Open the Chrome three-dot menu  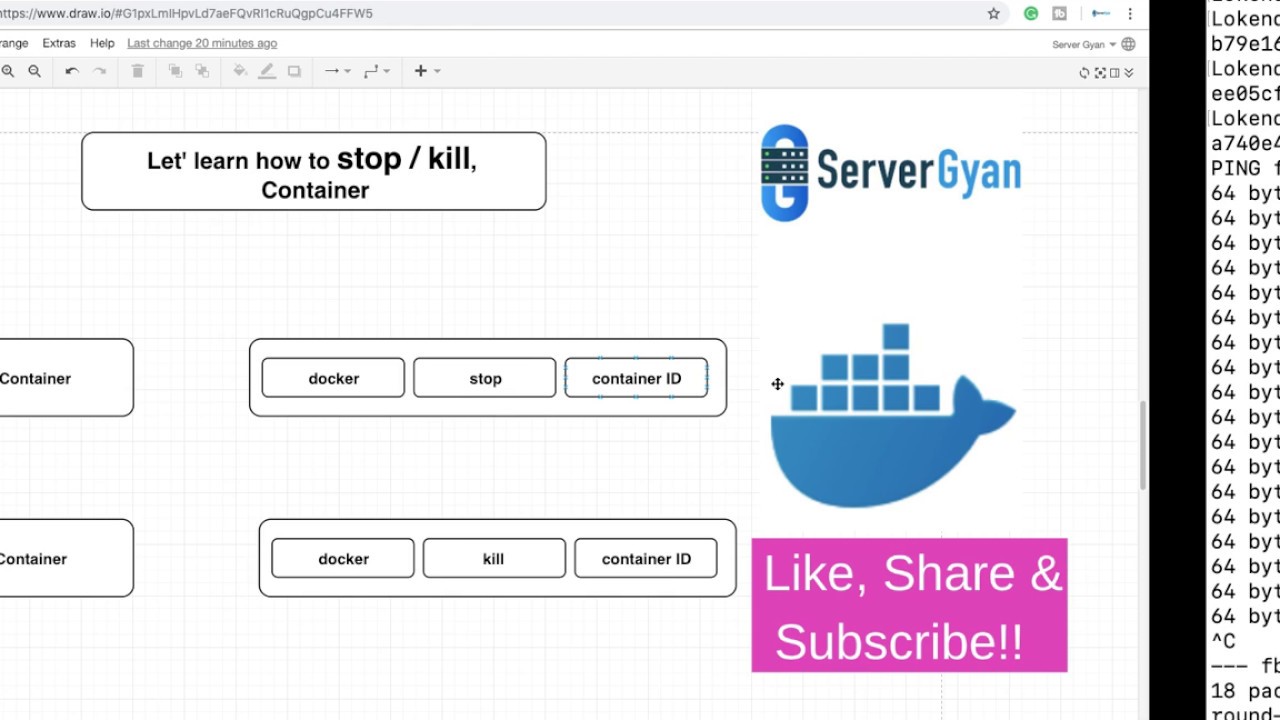[1130, 14]
